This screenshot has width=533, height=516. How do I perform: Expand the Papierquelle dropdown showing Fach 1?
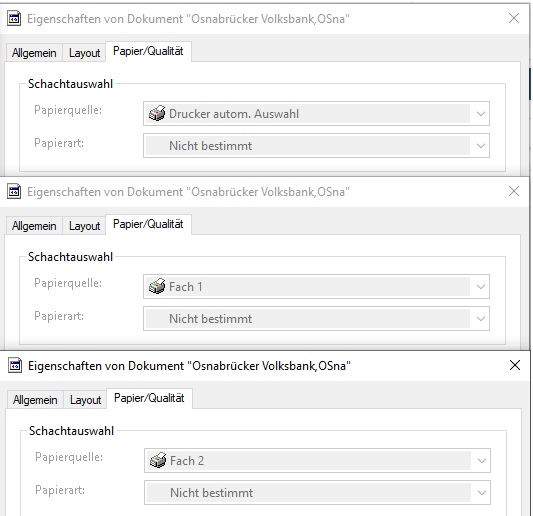[x=316, y=287]
